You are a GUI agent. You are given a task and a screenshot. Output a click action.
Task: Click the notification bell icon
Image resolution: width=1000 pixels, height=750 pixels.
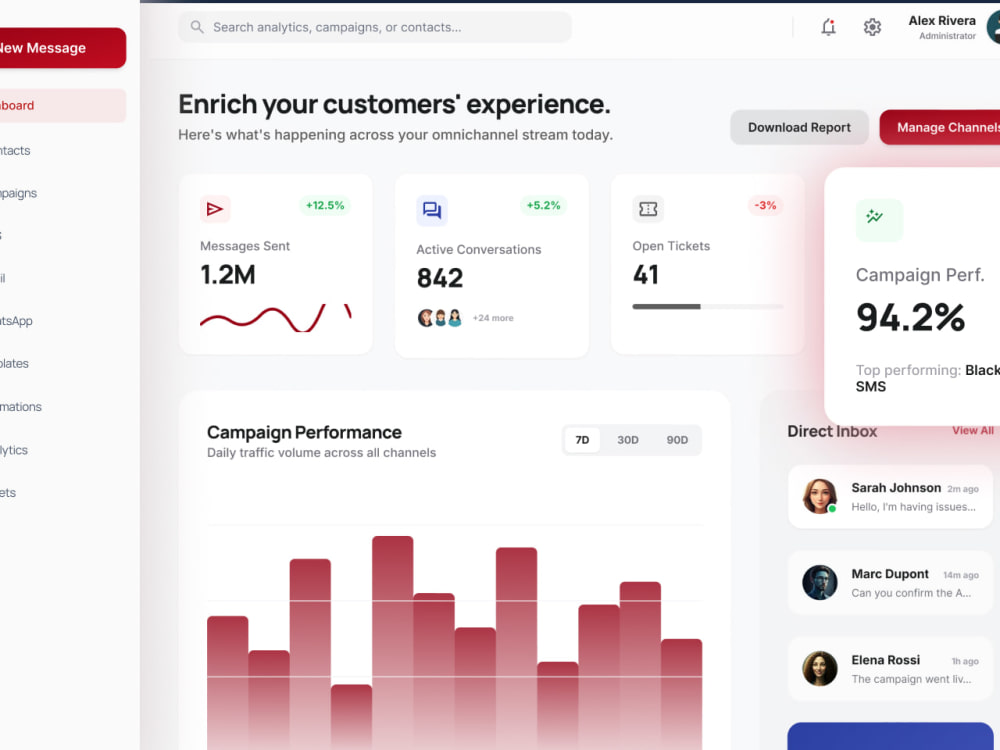point(828,27)
